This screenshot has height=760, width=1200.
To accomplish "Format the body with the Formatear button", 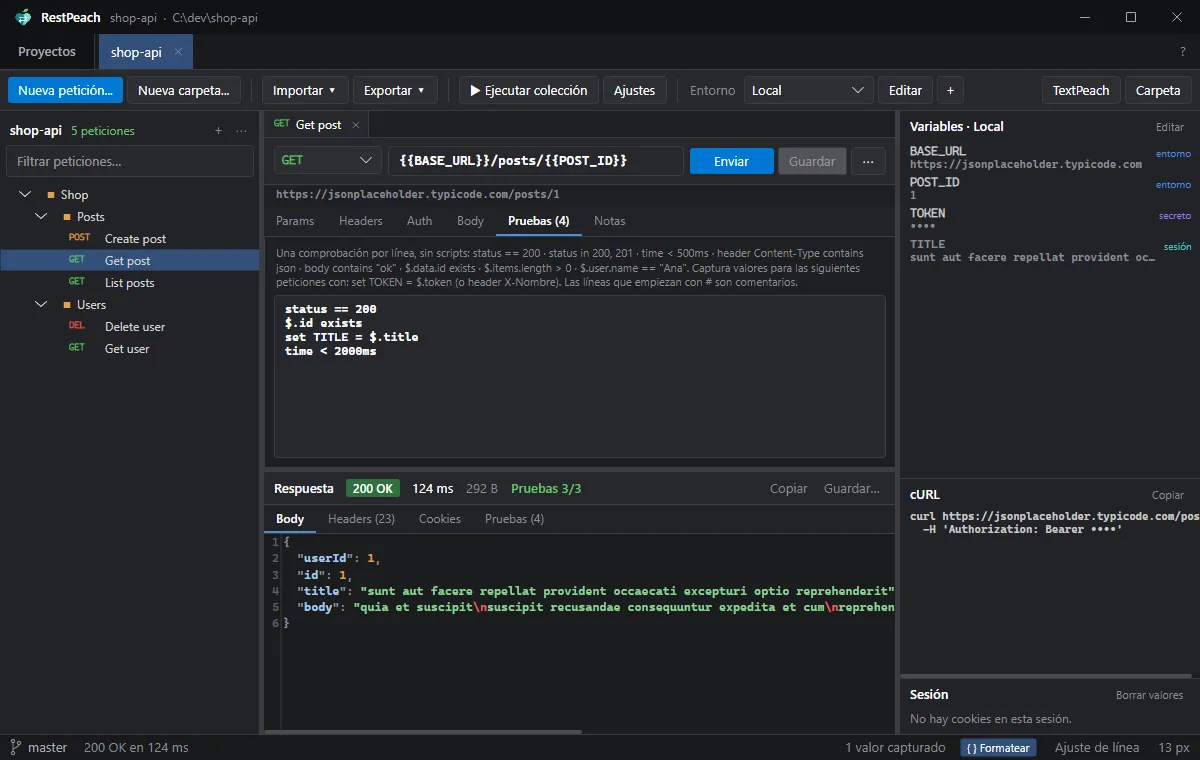I will coord(998,747).
